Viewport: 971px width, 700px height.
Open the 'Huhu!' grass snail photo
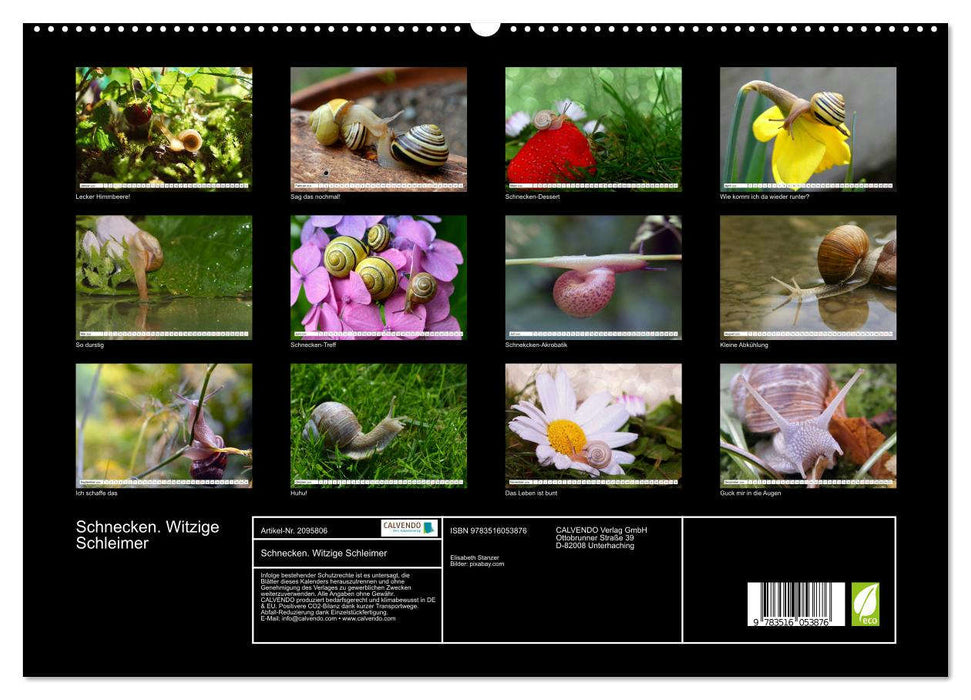click(377, 425)
